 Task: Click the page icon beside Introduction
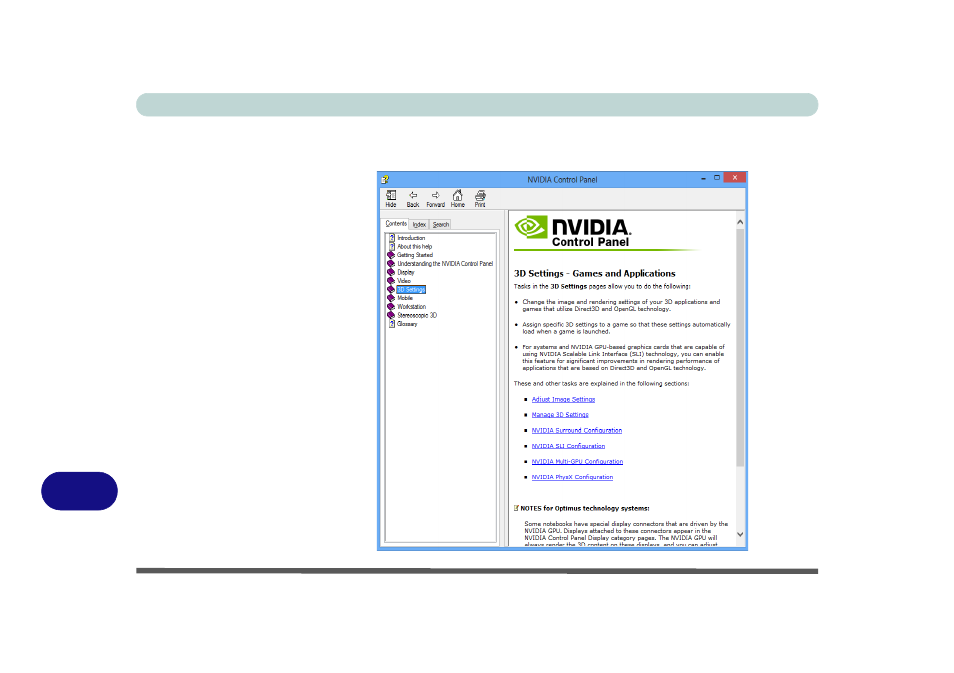[x=392, y=238]
